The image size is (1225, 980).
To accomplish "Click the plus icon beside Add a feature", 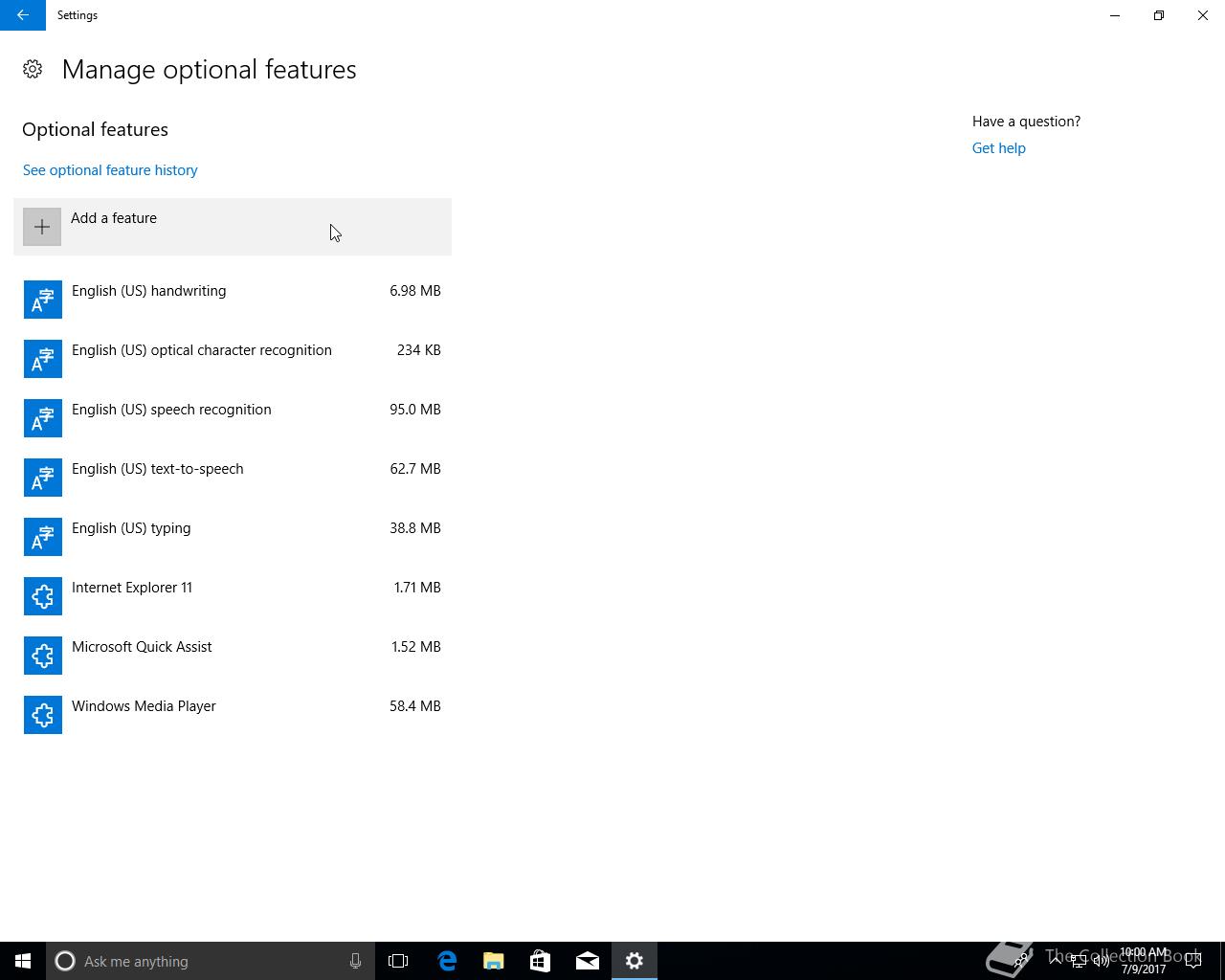I will pyautogui.click(x=42, y=227).
